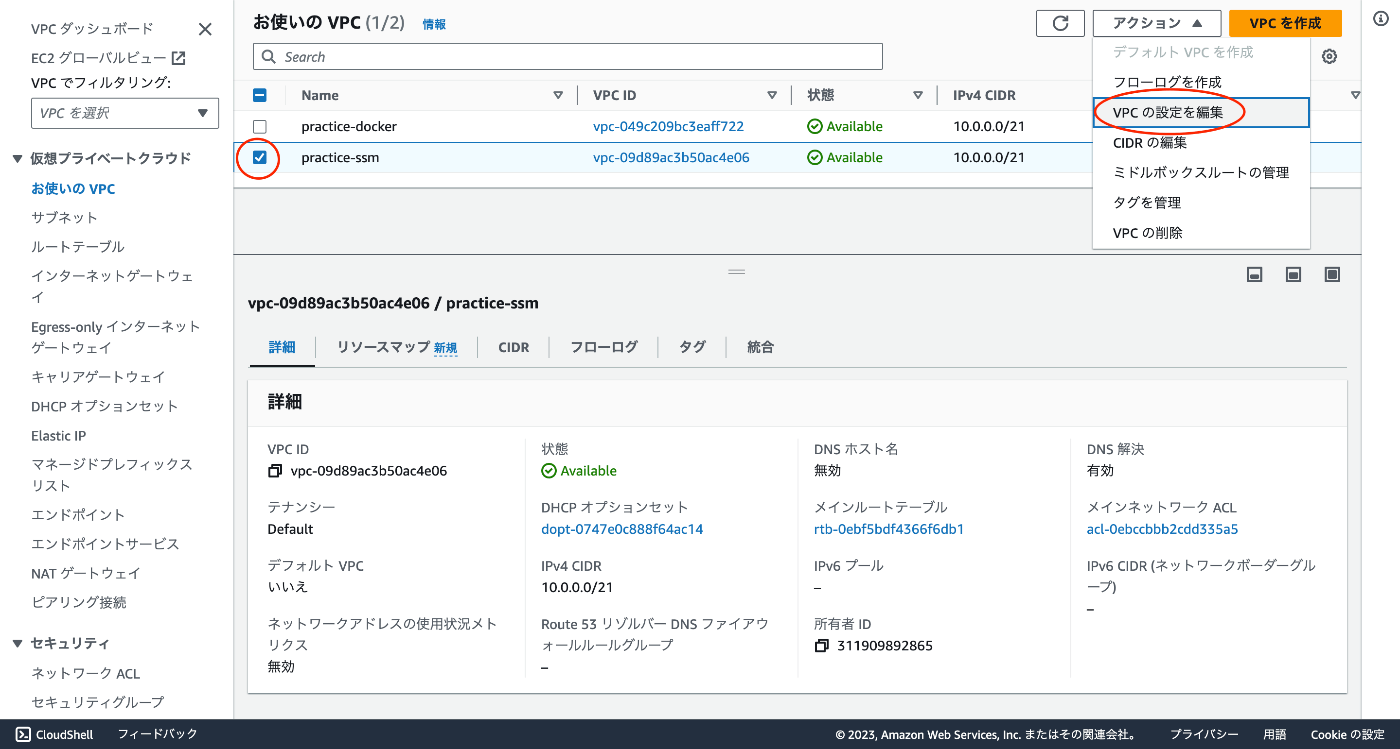Click the split panel drag handle
Viewport: 1400px width, 749px height.
coord(737,272)
